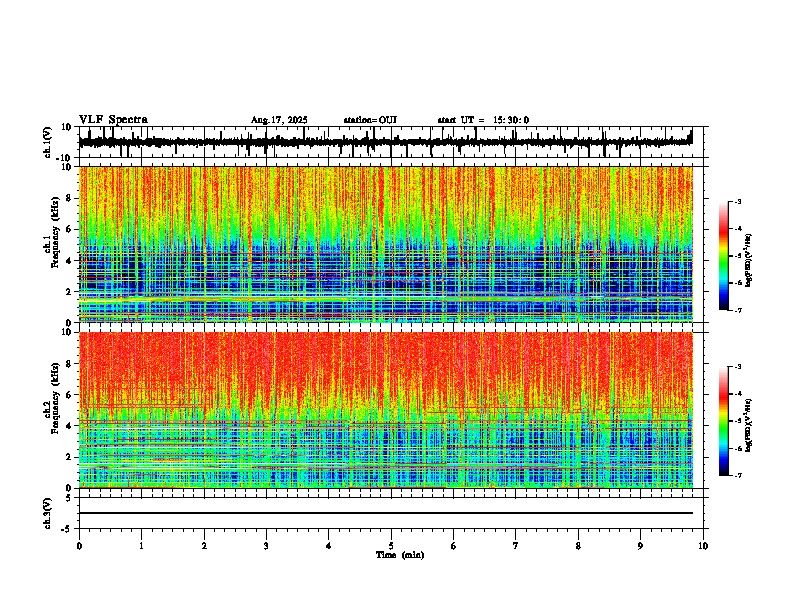This screenshot has width=792, height=612.
Task: Click tick label '8' on Time axis
Action: click(578, 546)
